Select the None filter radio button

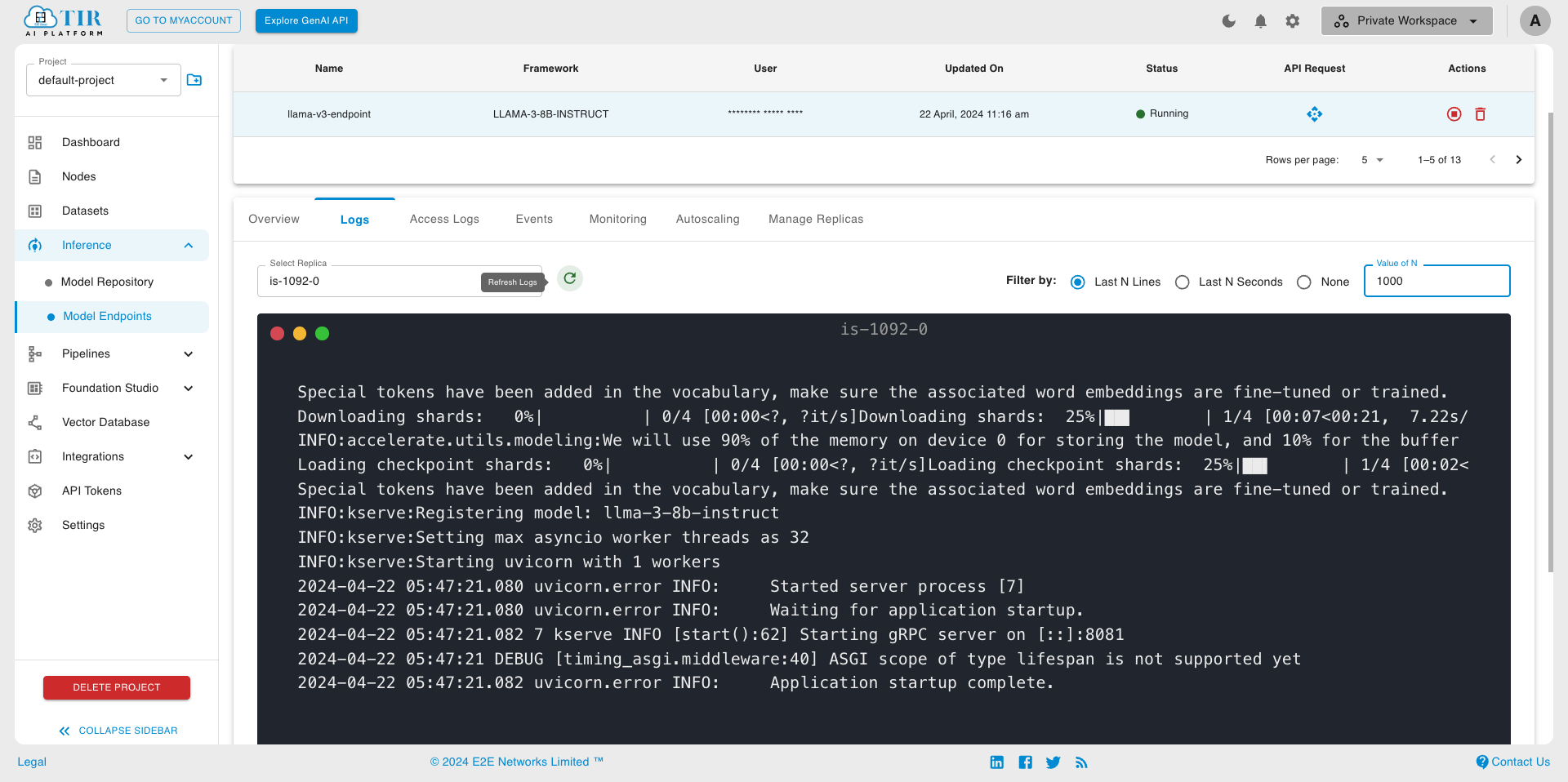click(1304, 282)
